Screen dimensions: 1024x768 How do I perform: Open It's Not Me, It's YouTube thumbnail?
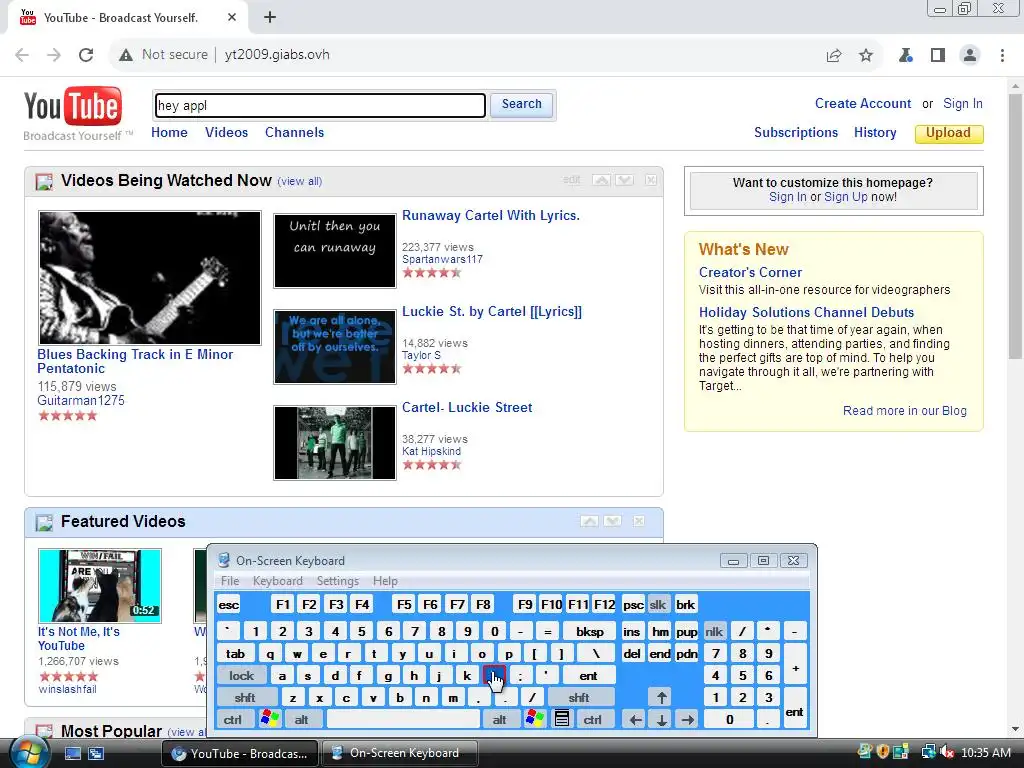click(x=100, y=586)
